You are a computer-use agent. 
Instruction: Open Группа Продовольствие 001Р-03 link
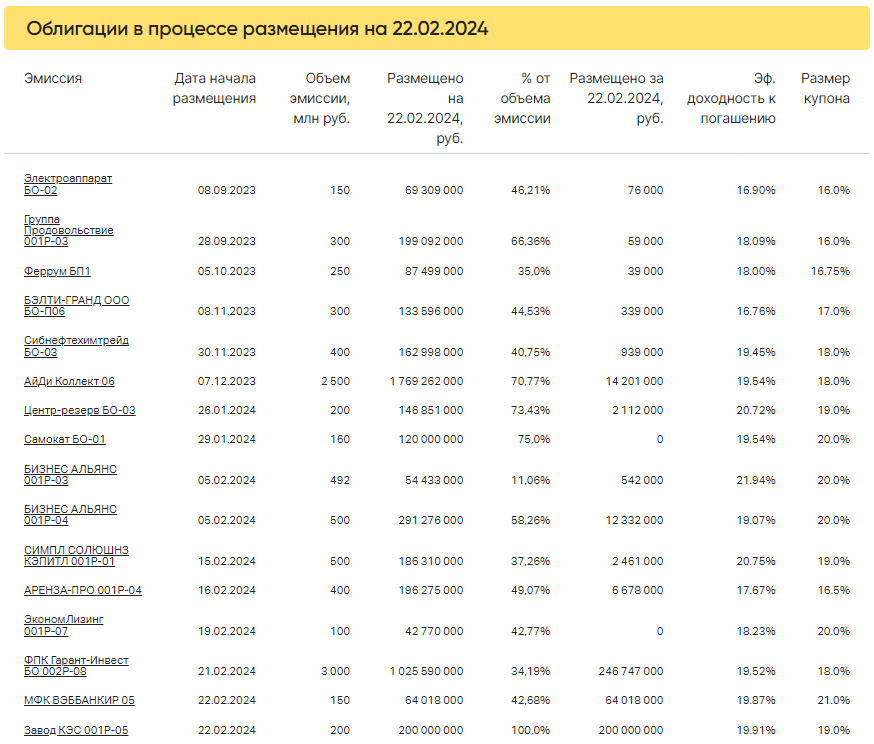[69, 230]
